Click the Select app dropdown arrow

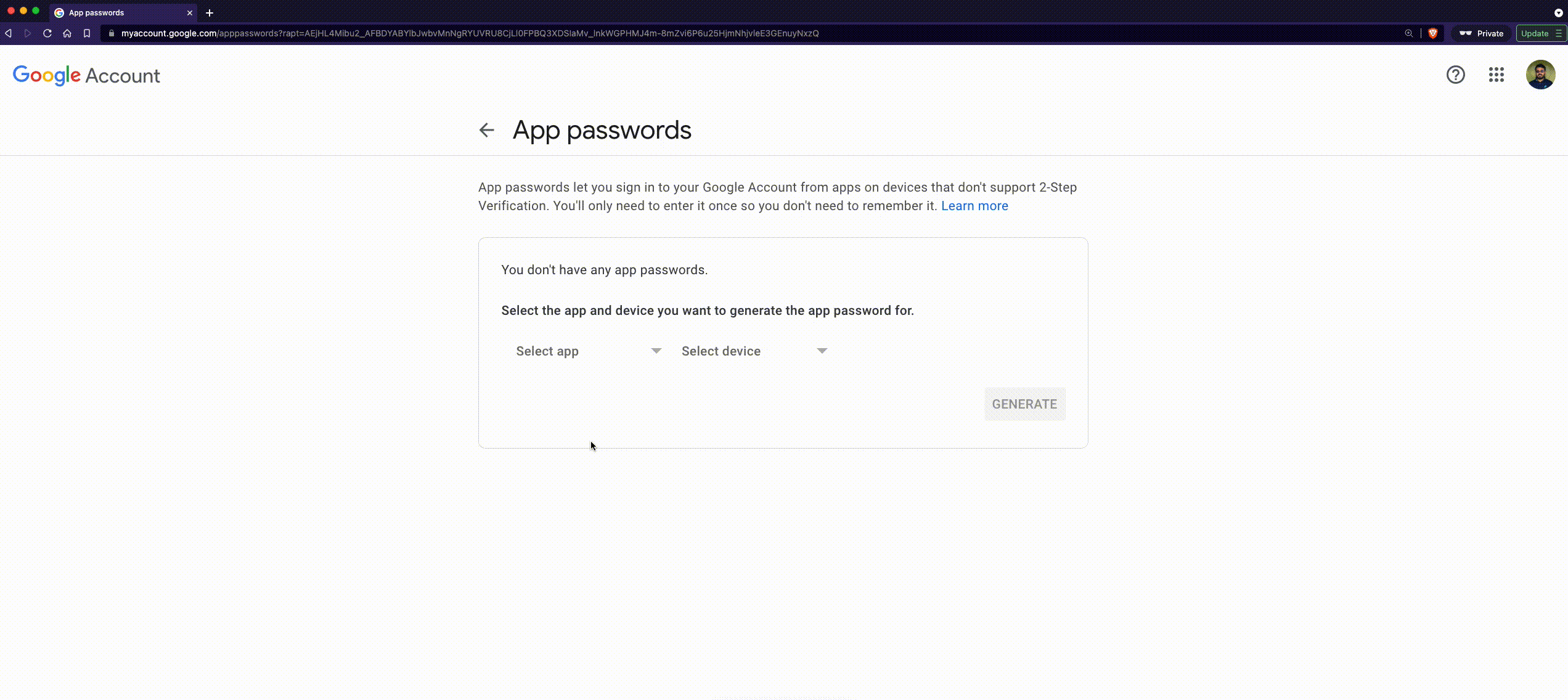pos(656,350)
